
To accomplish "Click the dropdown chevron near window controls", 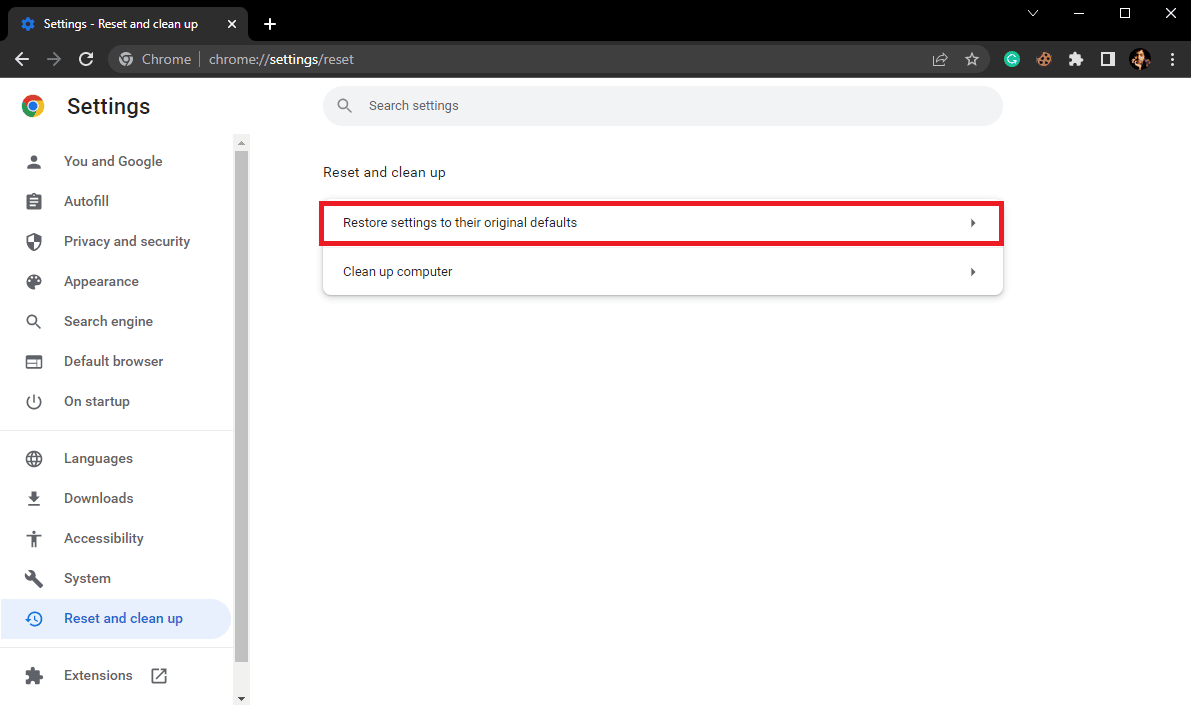I will click(1032, 13).
